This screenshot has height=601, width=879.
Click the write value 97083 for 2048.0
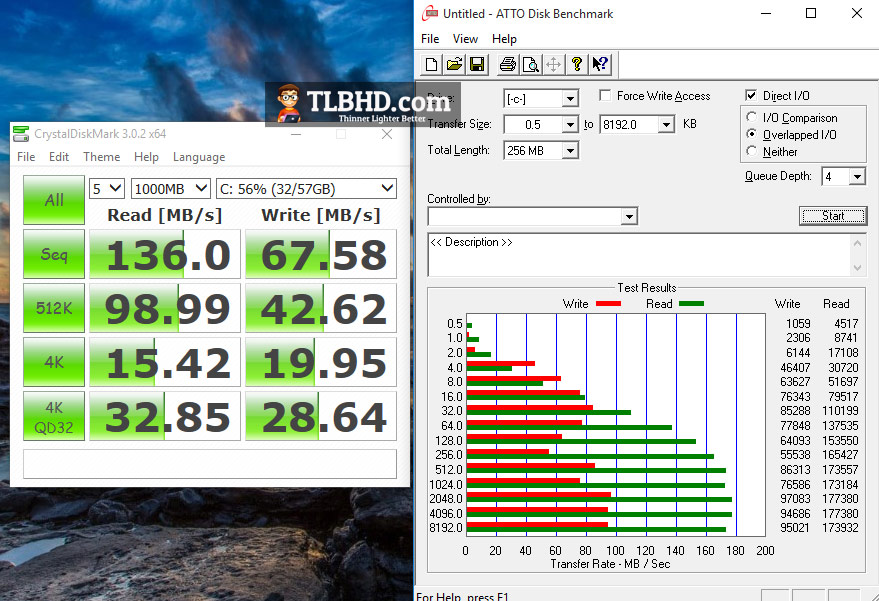click(x=795, y=499)
